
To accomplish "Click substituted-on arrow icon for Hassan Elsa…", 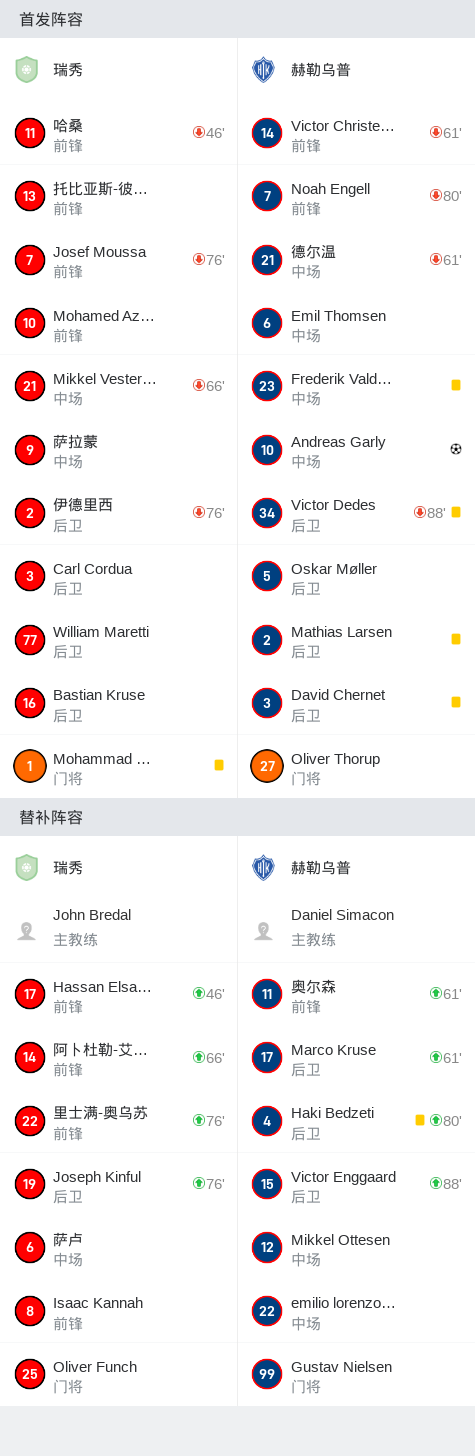I will pos(198,994).
